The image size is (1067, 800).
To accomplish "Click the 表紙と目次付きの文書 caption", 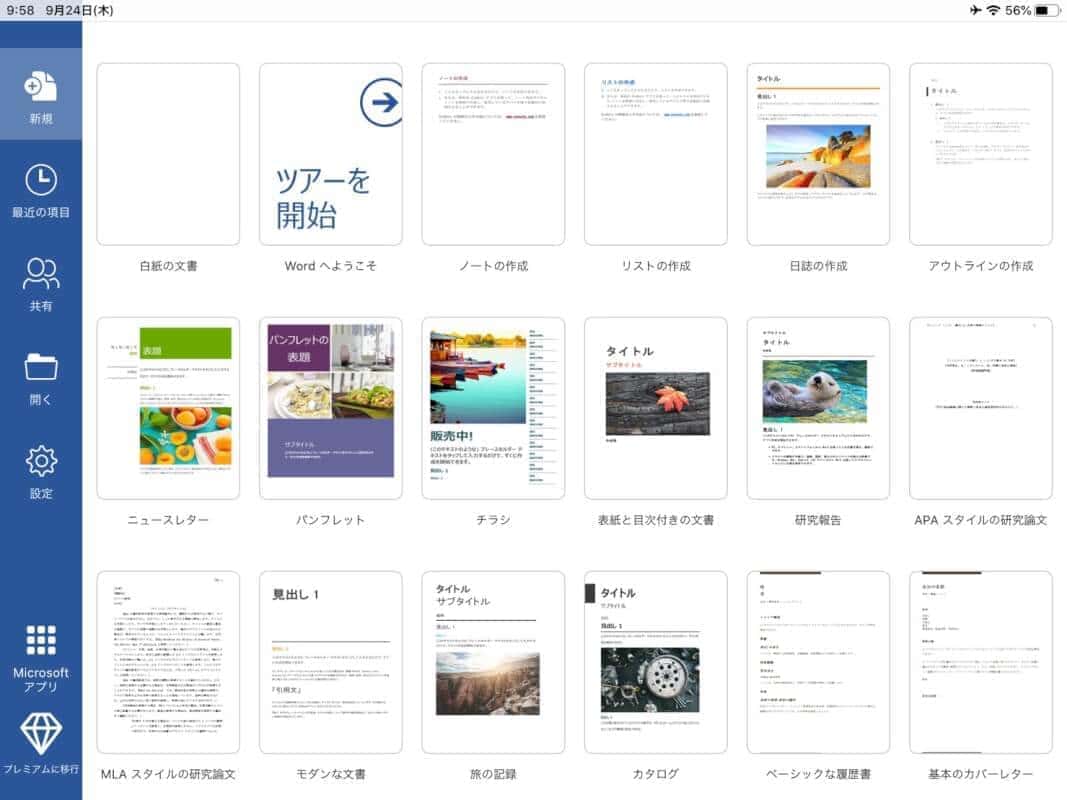I will point(656,520).
